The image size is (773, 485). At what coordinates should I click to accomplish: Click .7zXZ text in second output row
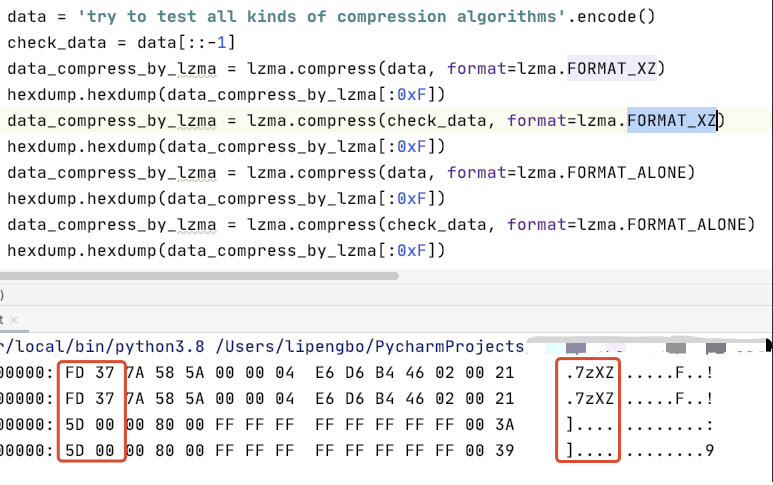point(588,398)
